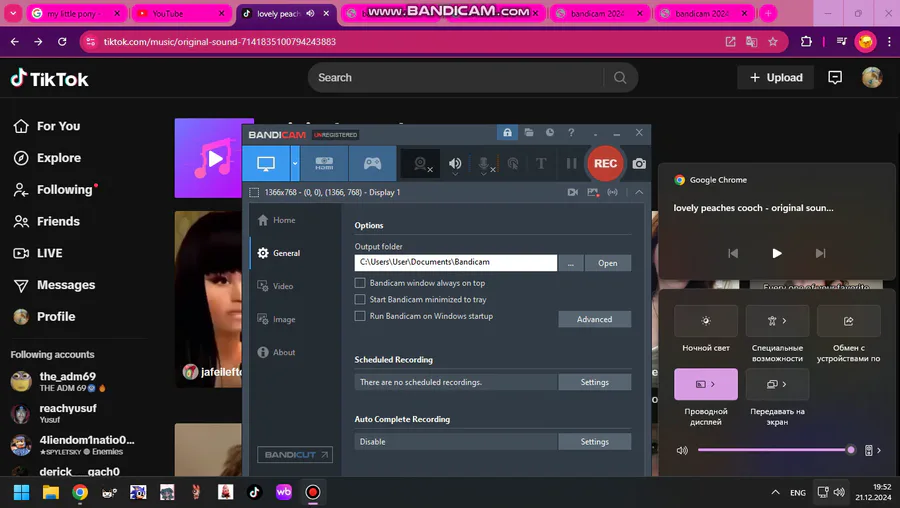
Task: Enable Start Bandicam minimized to tray
Action: 360,300
